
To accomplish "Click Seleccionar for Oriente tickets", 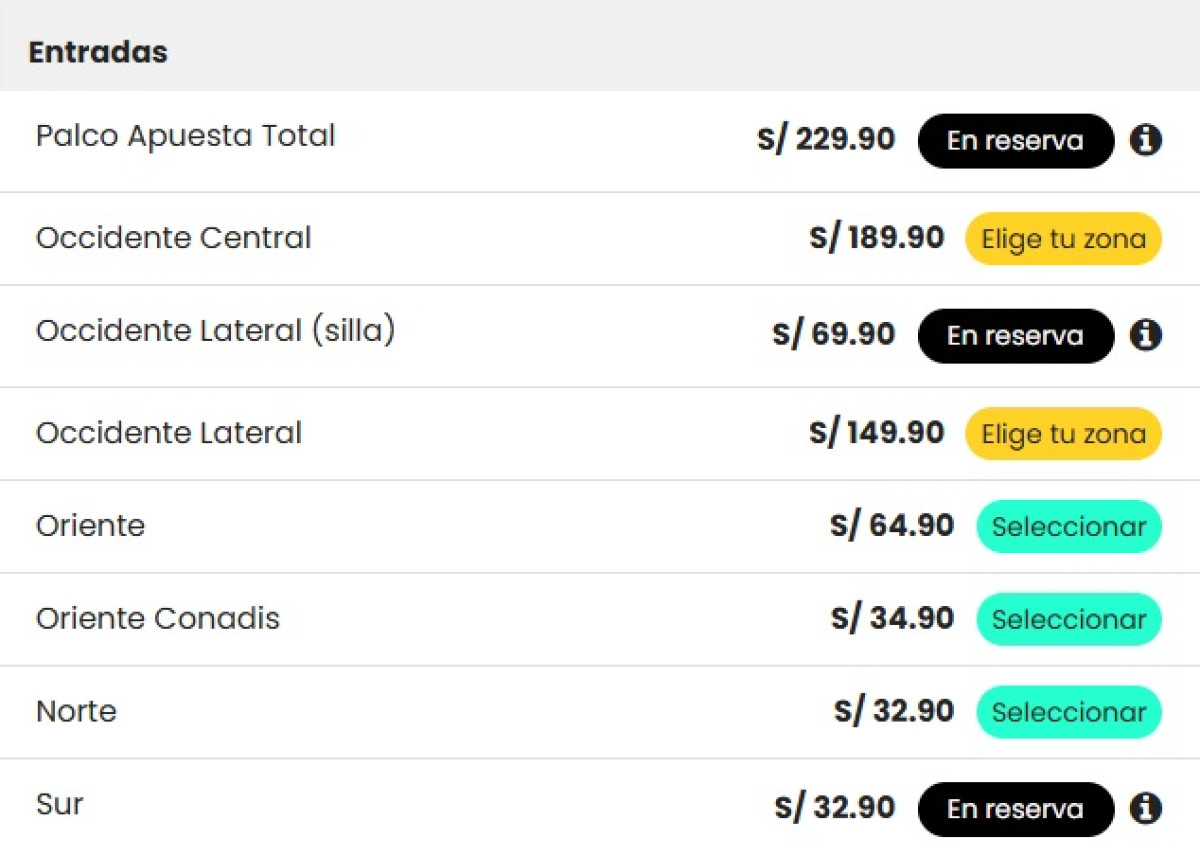I will [x=1068, y=527].
